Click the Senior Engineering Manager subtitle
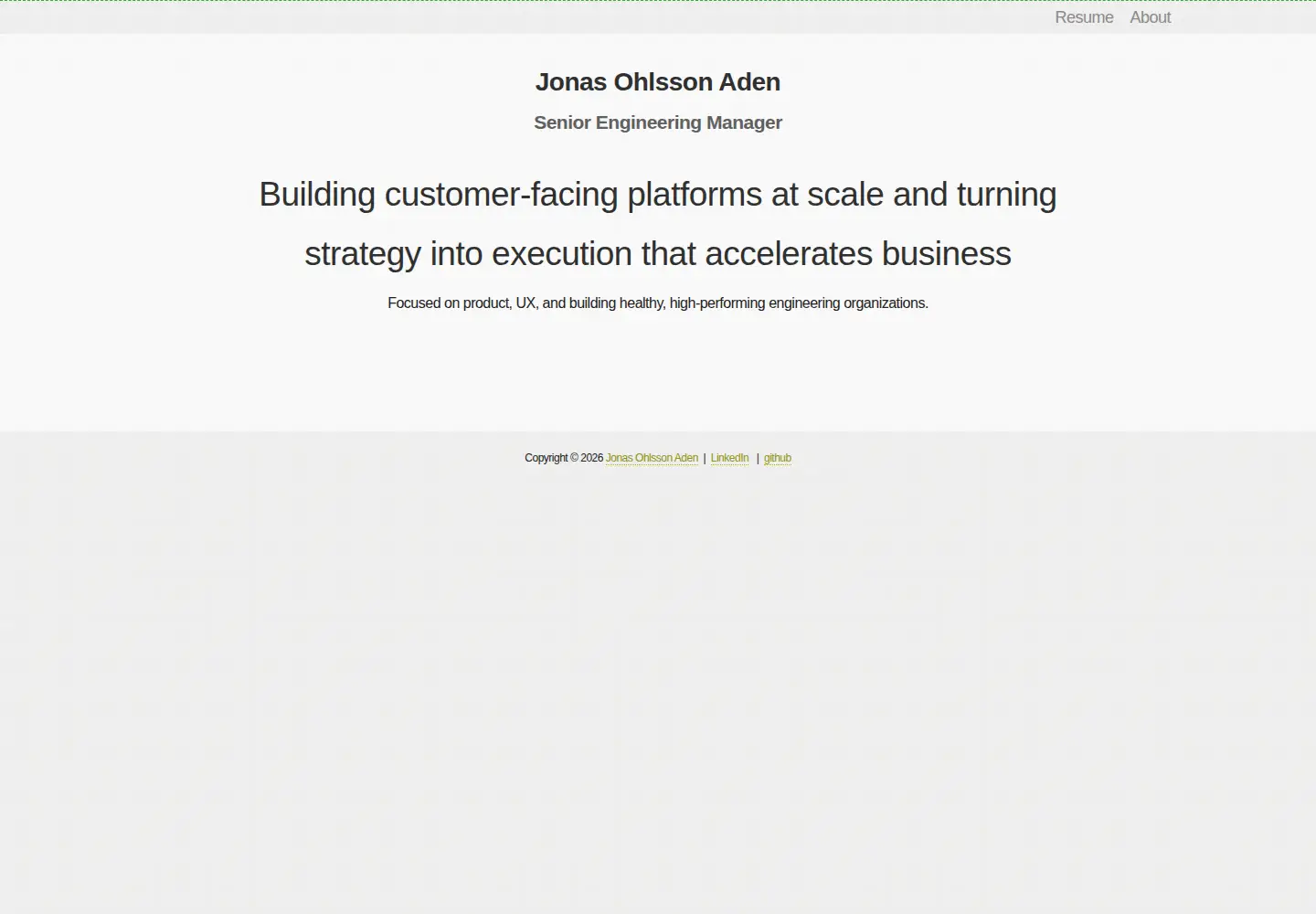Screen dimensions: 1316x914 (658, 122)
